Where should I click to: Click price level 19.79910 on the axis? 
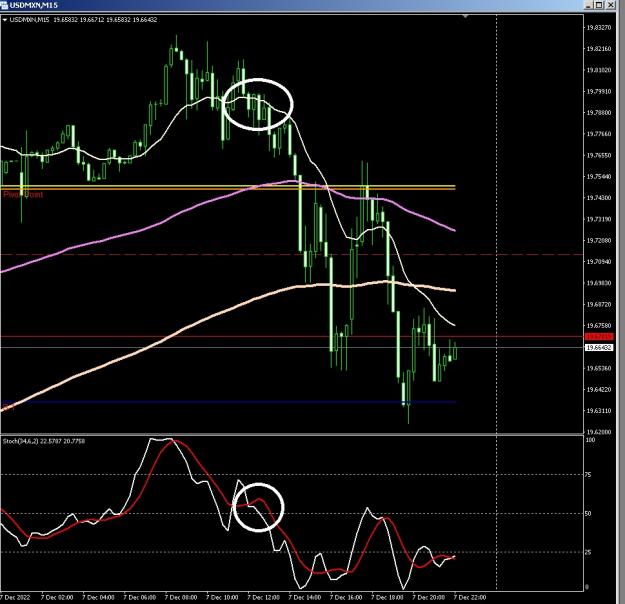(x=599, y=91)
